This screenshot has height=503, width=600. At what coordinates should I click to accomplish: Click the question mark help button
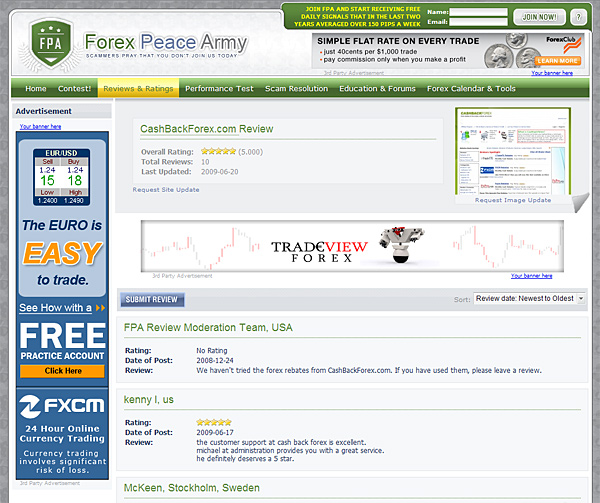[578, 17]
